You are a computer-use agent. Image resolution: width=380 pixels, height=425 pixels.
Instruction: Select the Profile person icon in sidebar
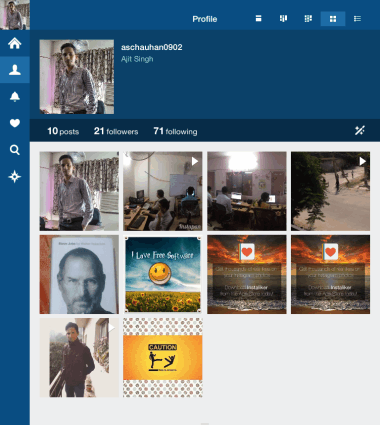tap(15, 70)
